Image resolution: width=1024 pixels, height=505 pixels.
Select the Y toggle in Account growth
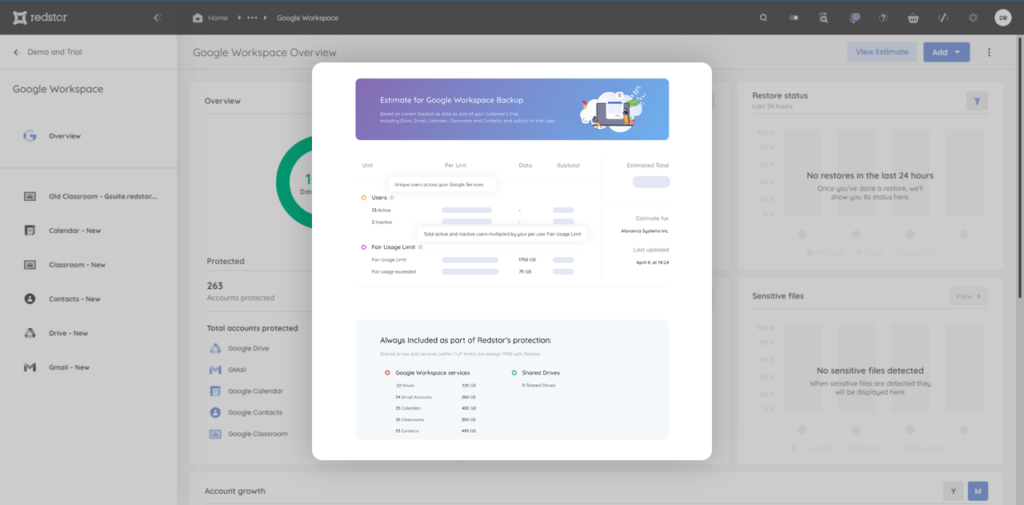coord(953,491)
